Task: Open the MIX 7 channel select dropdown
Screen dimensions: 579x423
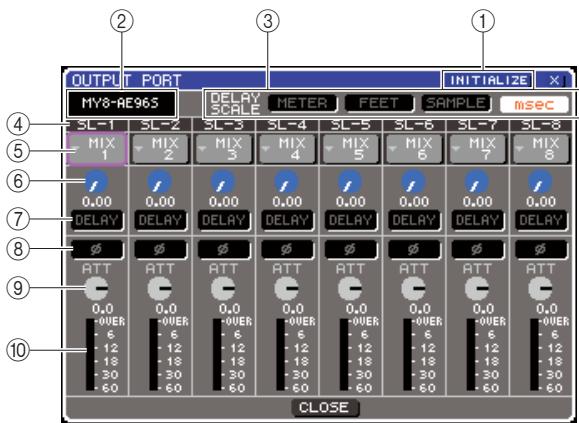Action: (478, 149)
